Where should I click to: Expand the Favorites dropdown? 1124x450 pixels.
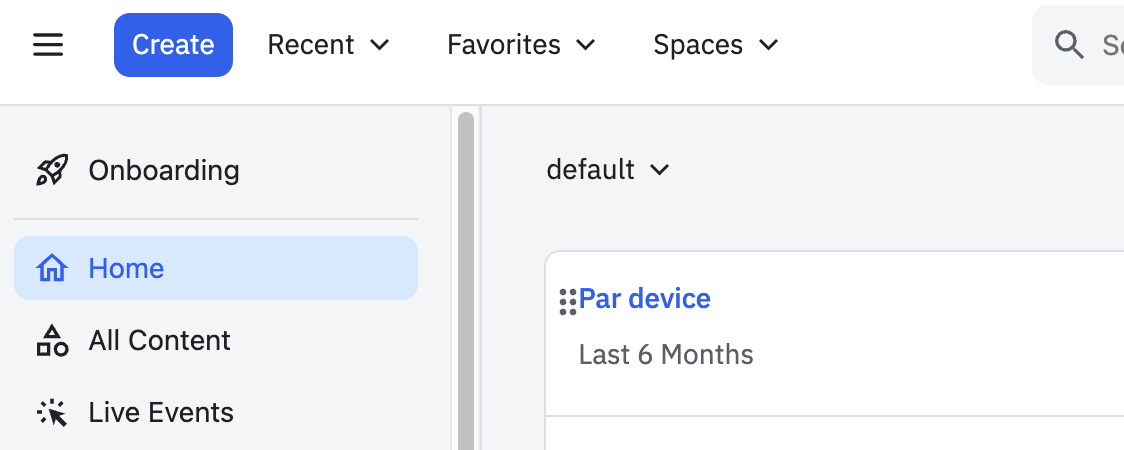tap(521, 45)
